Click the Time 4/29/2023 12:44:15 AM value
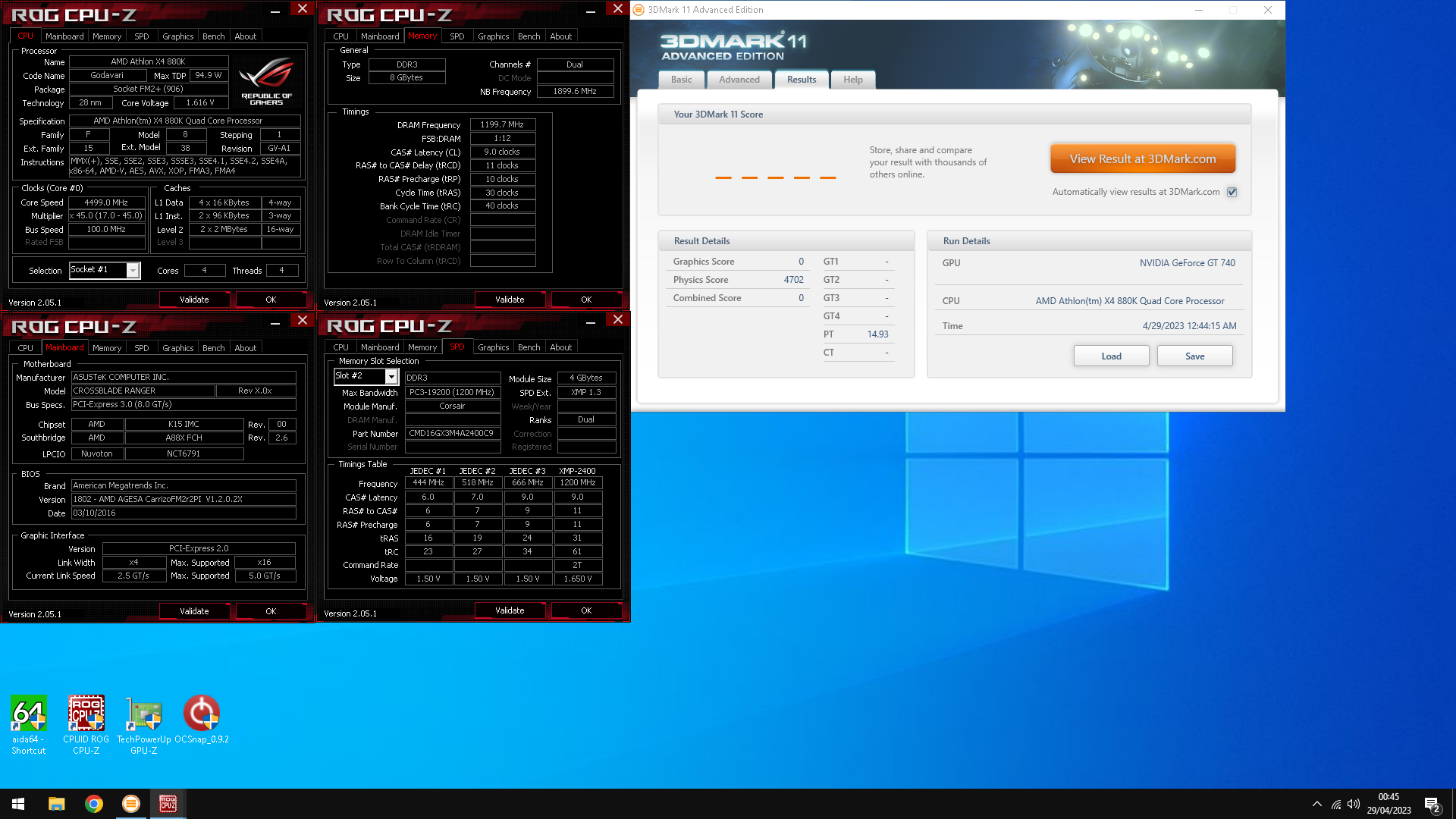The height and width of the screenshot is (819, 1456). pos(1189,326)
